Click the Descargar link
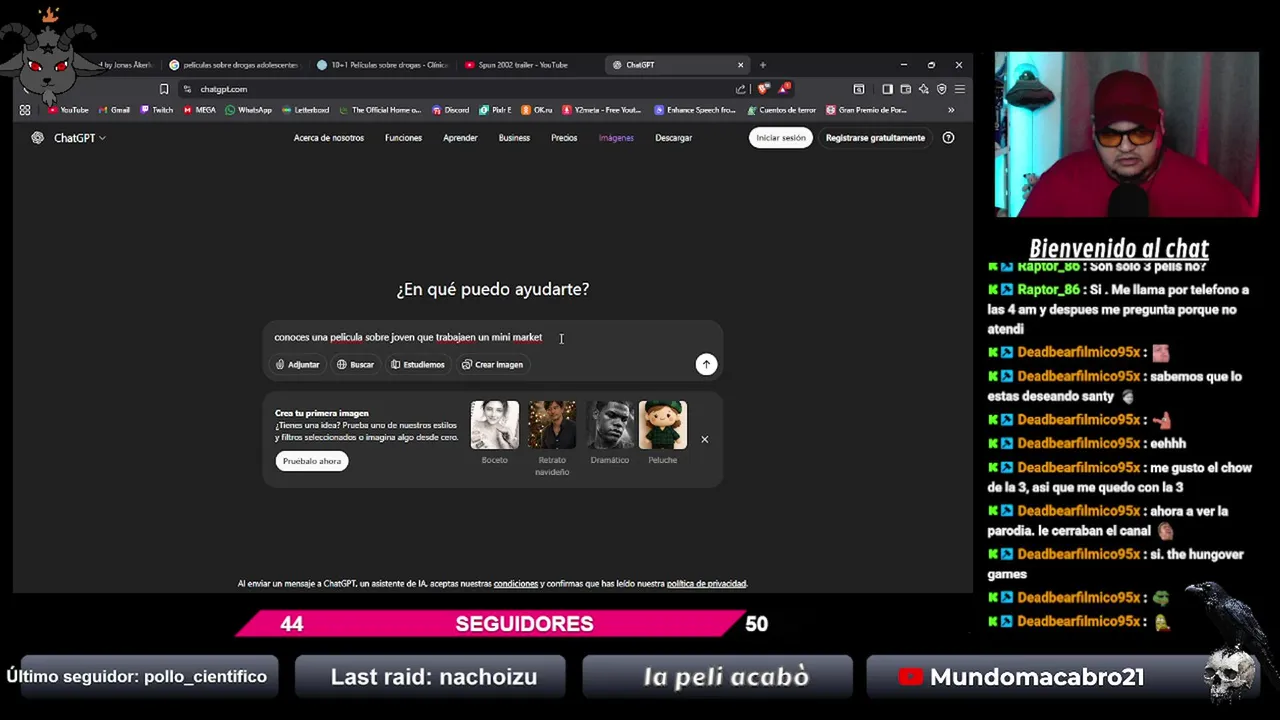The height and width of the screenshot is (720, 1280). coord(674,138)
